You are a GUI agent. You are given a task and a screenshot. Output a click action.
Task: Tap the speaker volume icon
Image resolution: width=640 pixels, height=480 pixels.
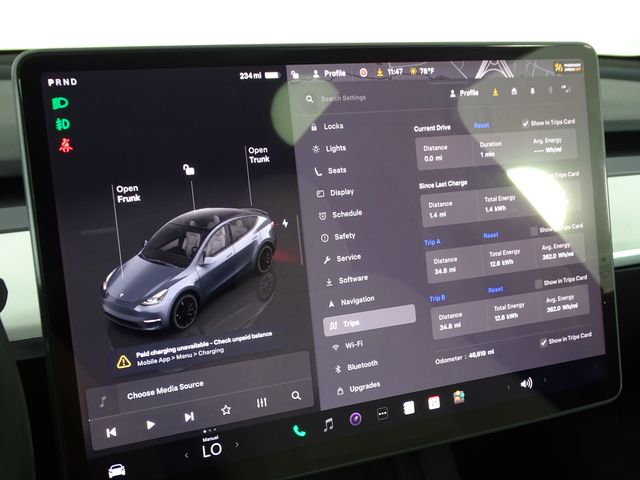(527, 383)
